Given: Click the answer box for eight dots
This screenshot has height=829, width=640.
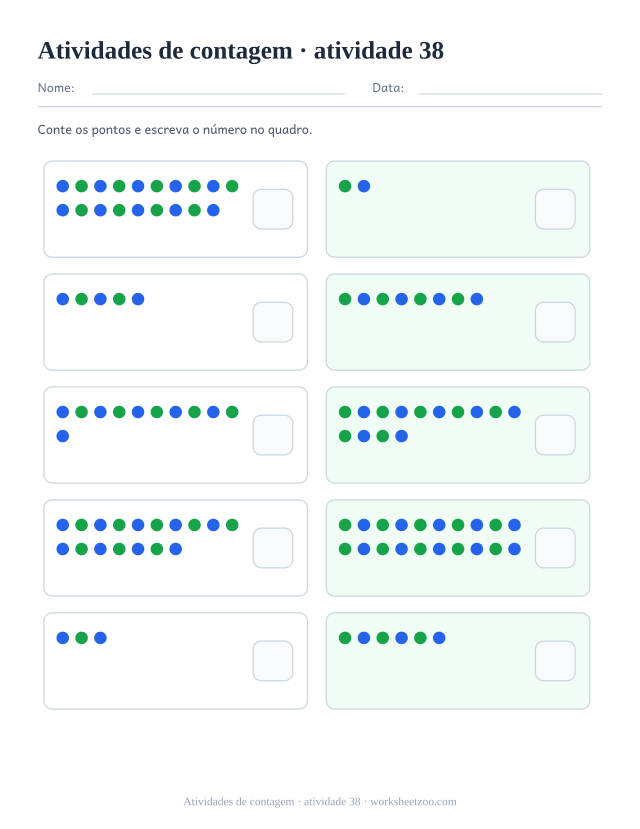Looking at the screenshot, I should pos(555,322).
